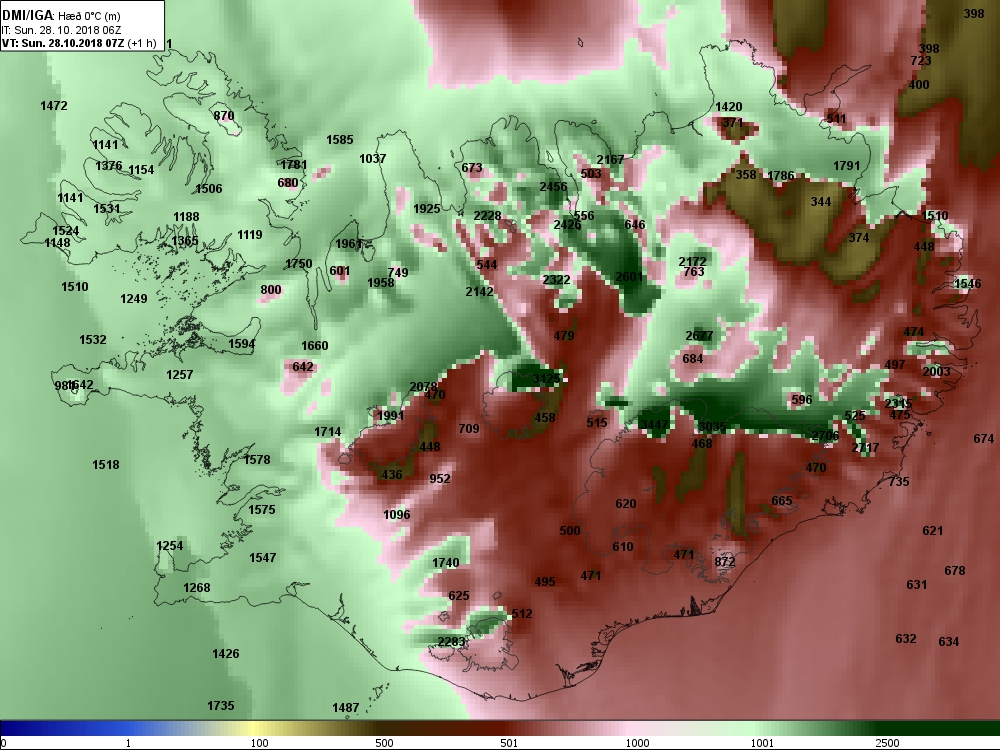
Task: Click the value 3125 on the map
Action: pyautogui.click(x=546, y=379)
